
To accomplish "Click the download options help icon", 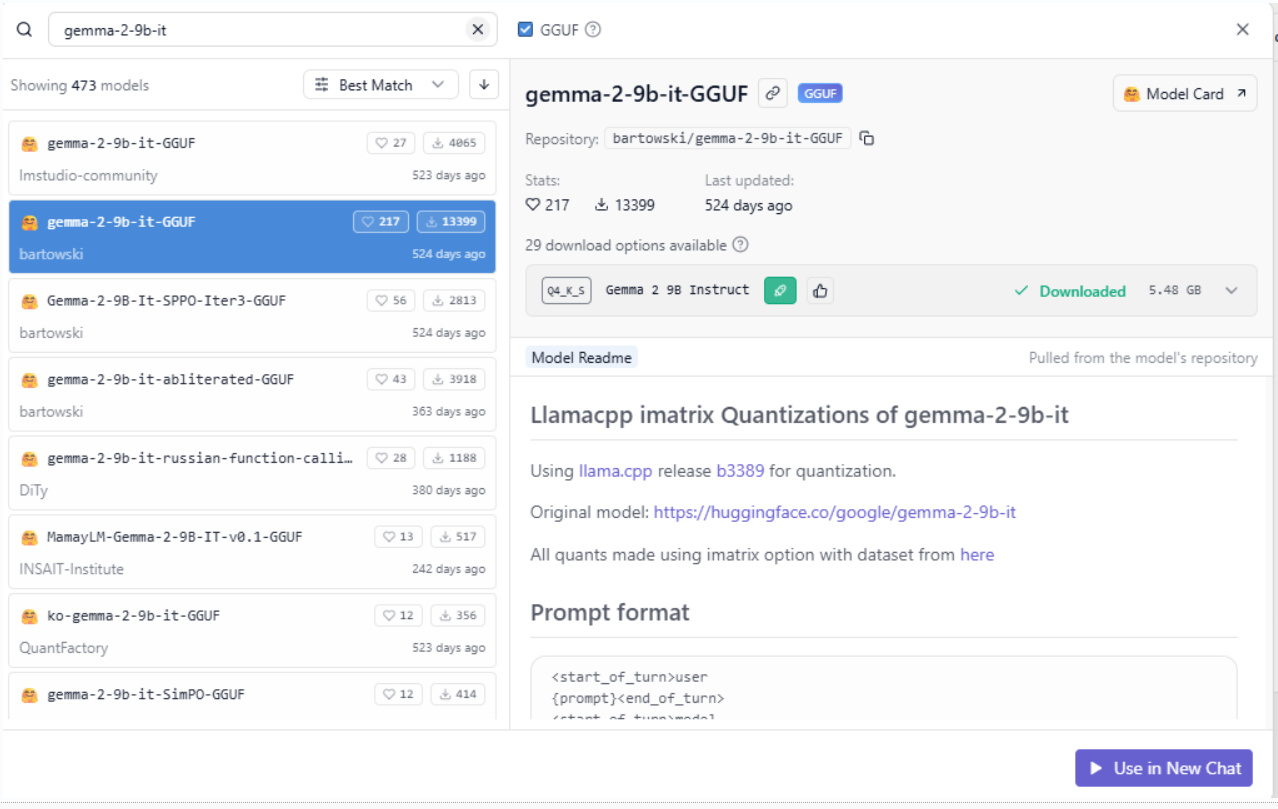I will (740, 245).
